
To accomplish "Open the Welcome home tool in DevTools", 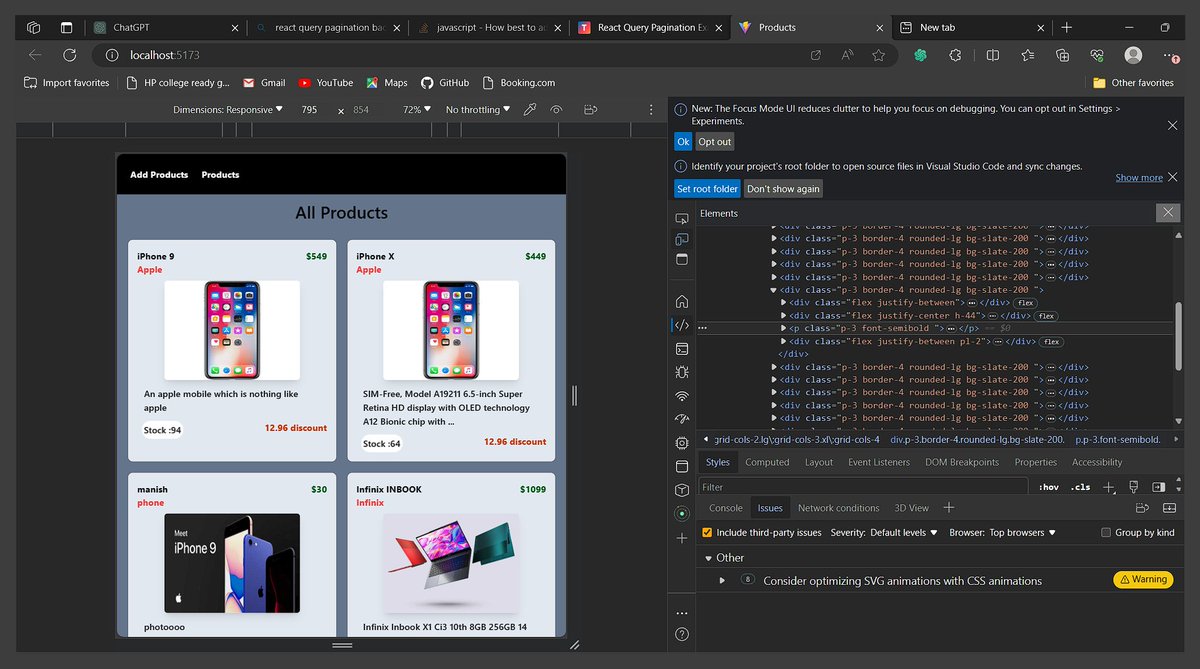I will (682, 301).
